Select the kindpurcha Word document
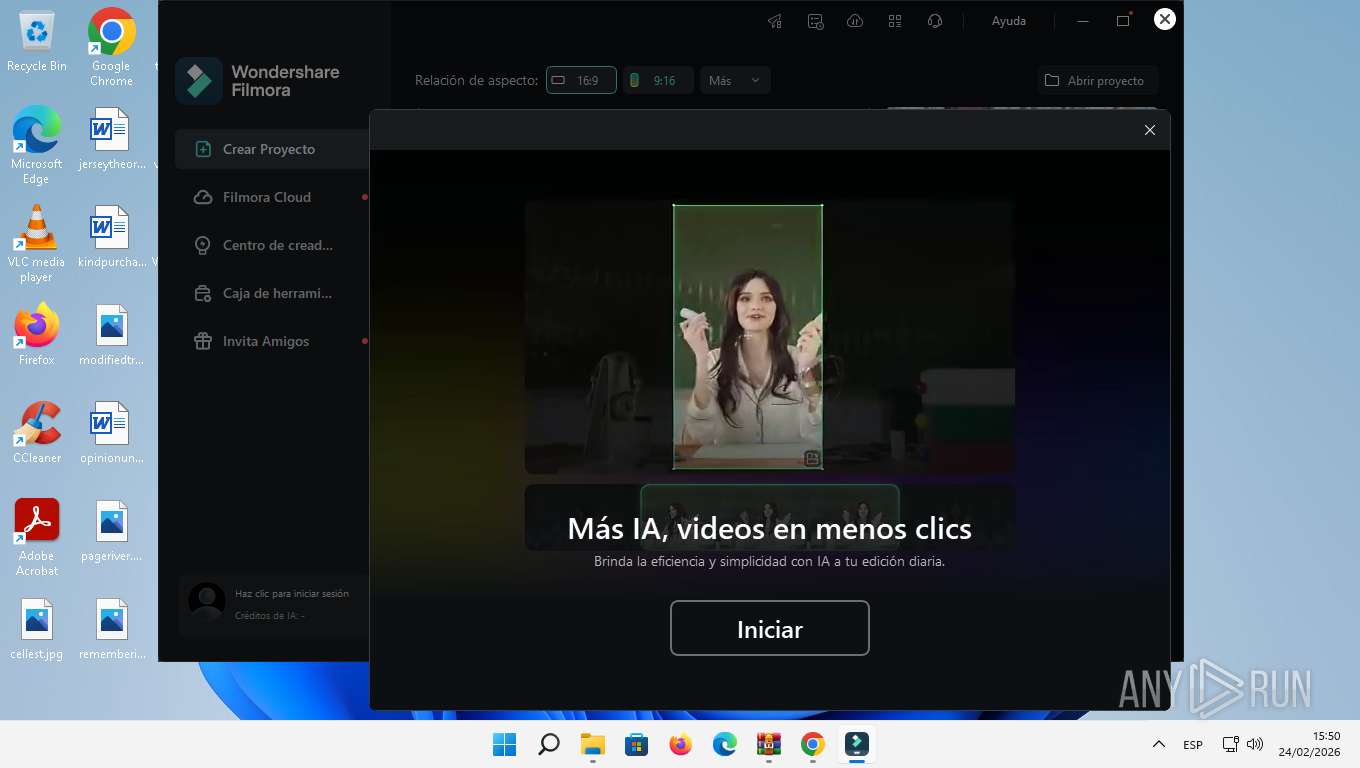Screen dimensions: 1360x768 [x=111, y=237]
